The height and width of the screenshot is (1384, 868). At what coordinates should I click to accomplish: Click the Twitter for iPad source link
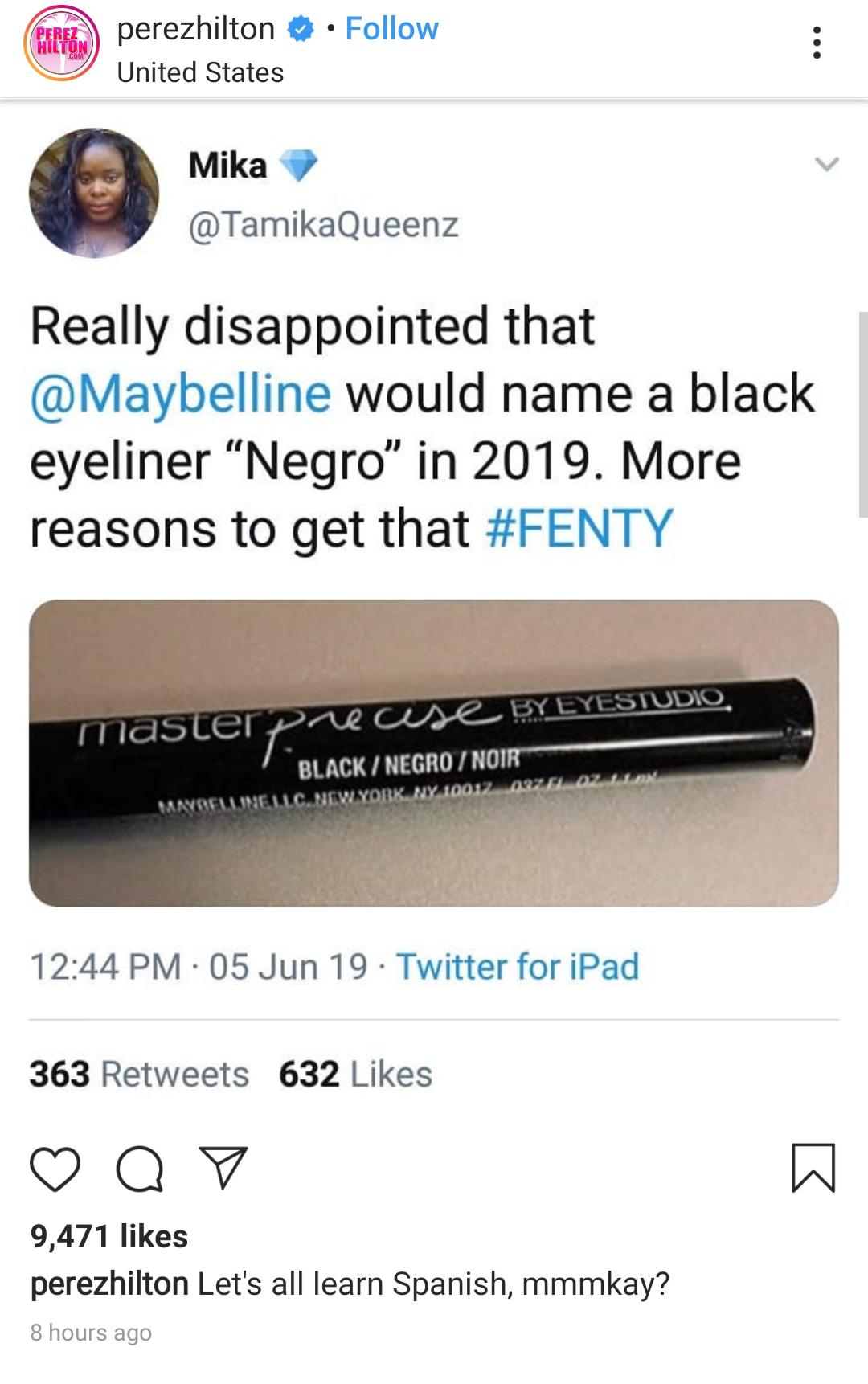click(518, 966)
